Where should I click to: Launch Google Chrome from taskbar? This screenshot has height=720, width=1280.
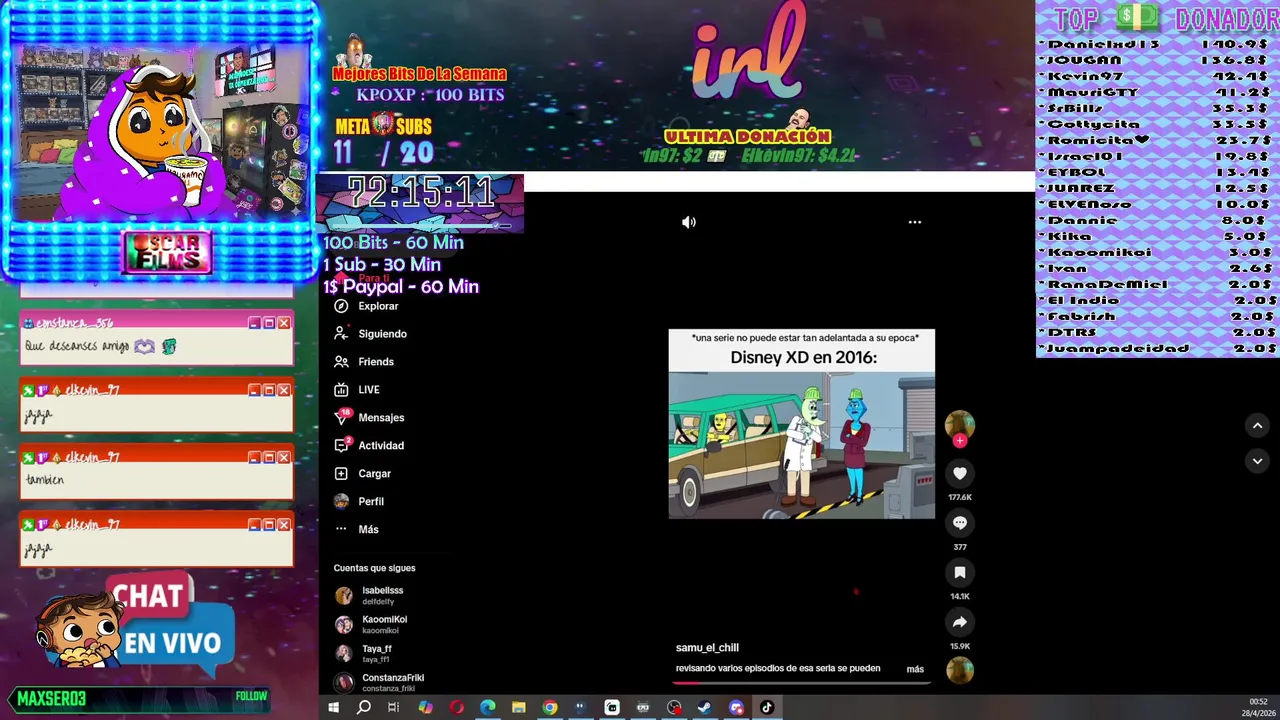550,708
